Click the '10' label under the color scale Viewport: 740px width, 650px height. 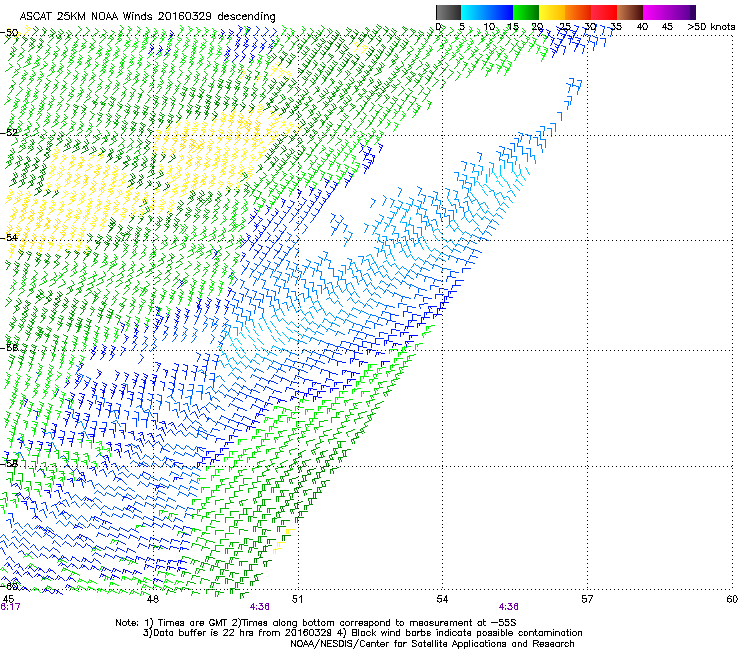click(x=489, y=26)
